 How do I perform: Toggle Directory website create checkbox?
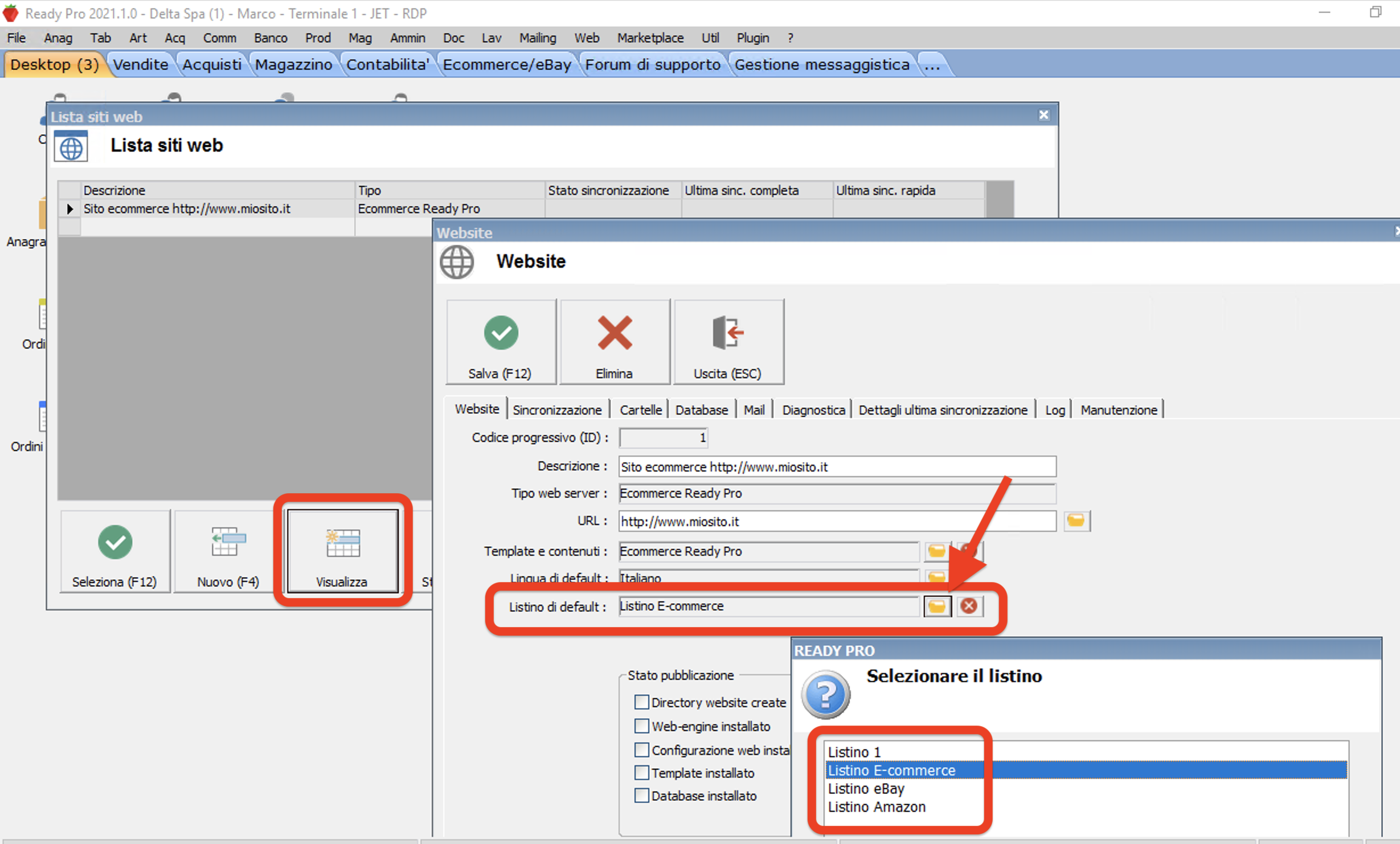[x=641, y=702]
